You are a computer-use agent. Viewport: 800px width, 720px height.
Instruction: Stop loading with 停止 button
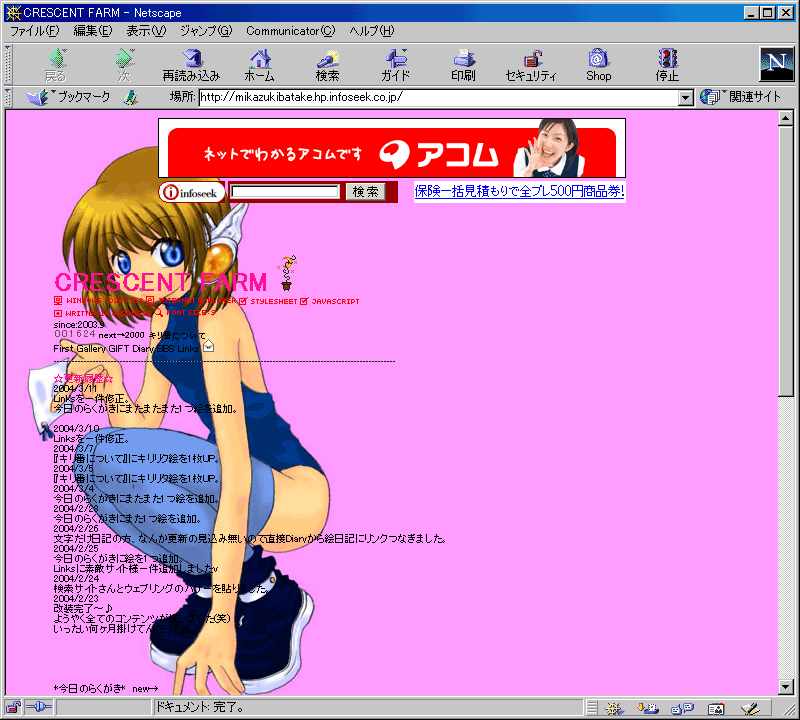tap(667, 65)
